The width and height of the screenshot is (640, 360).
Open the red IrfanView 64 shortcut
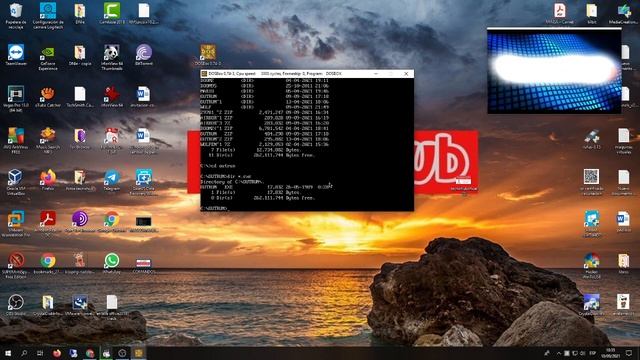click(x=111, y=94)
